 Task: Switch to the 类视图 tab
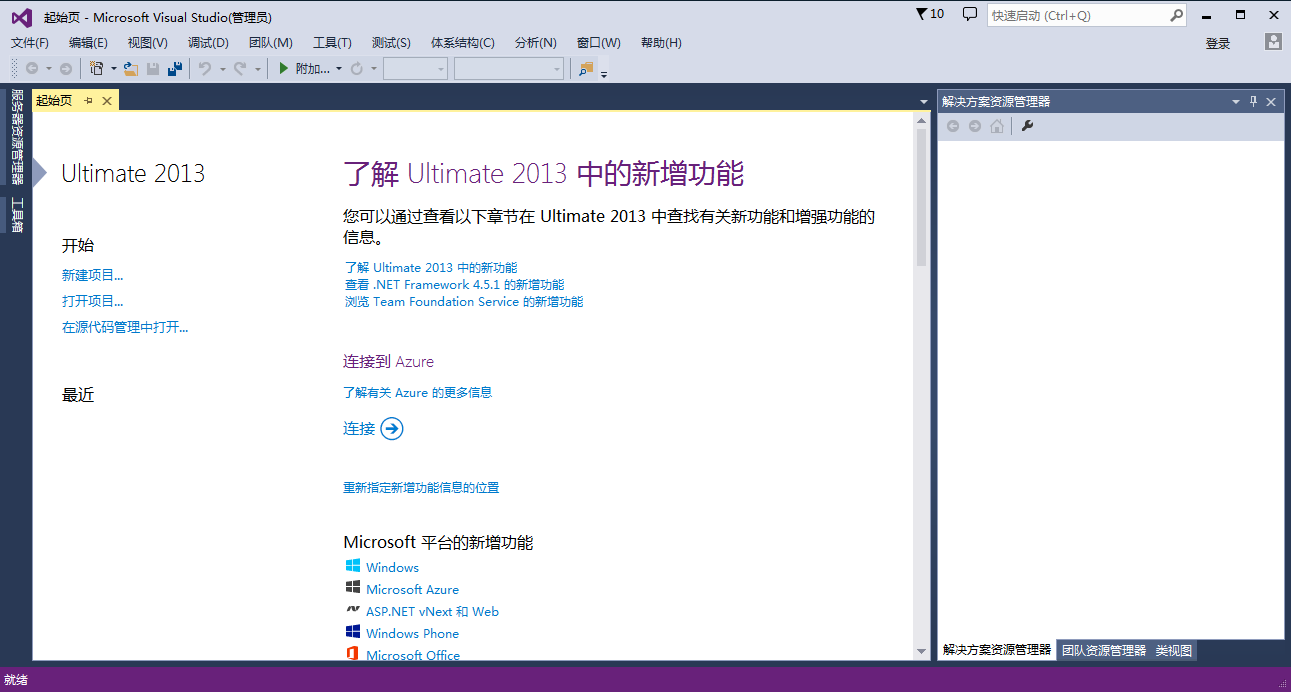pos(1174,650)
